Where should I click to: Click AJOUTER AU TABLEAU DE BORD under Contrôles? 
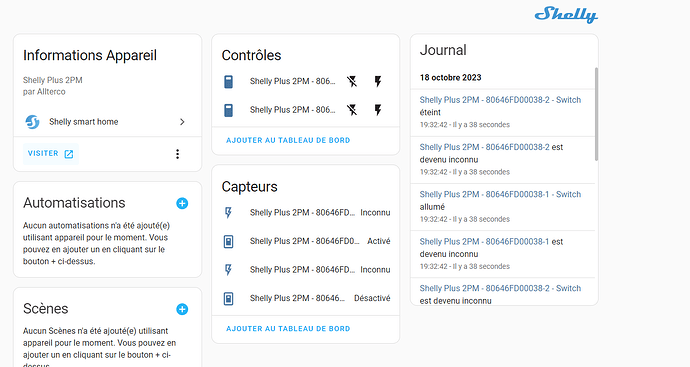pos(288,140)
